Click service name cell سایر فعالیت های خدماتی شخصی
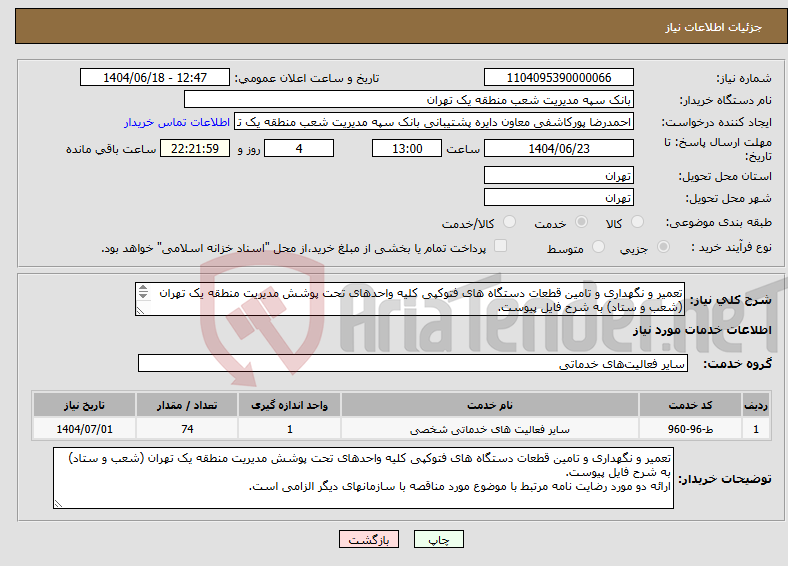This screenshot has width=788, height=566. coord(490,429)
